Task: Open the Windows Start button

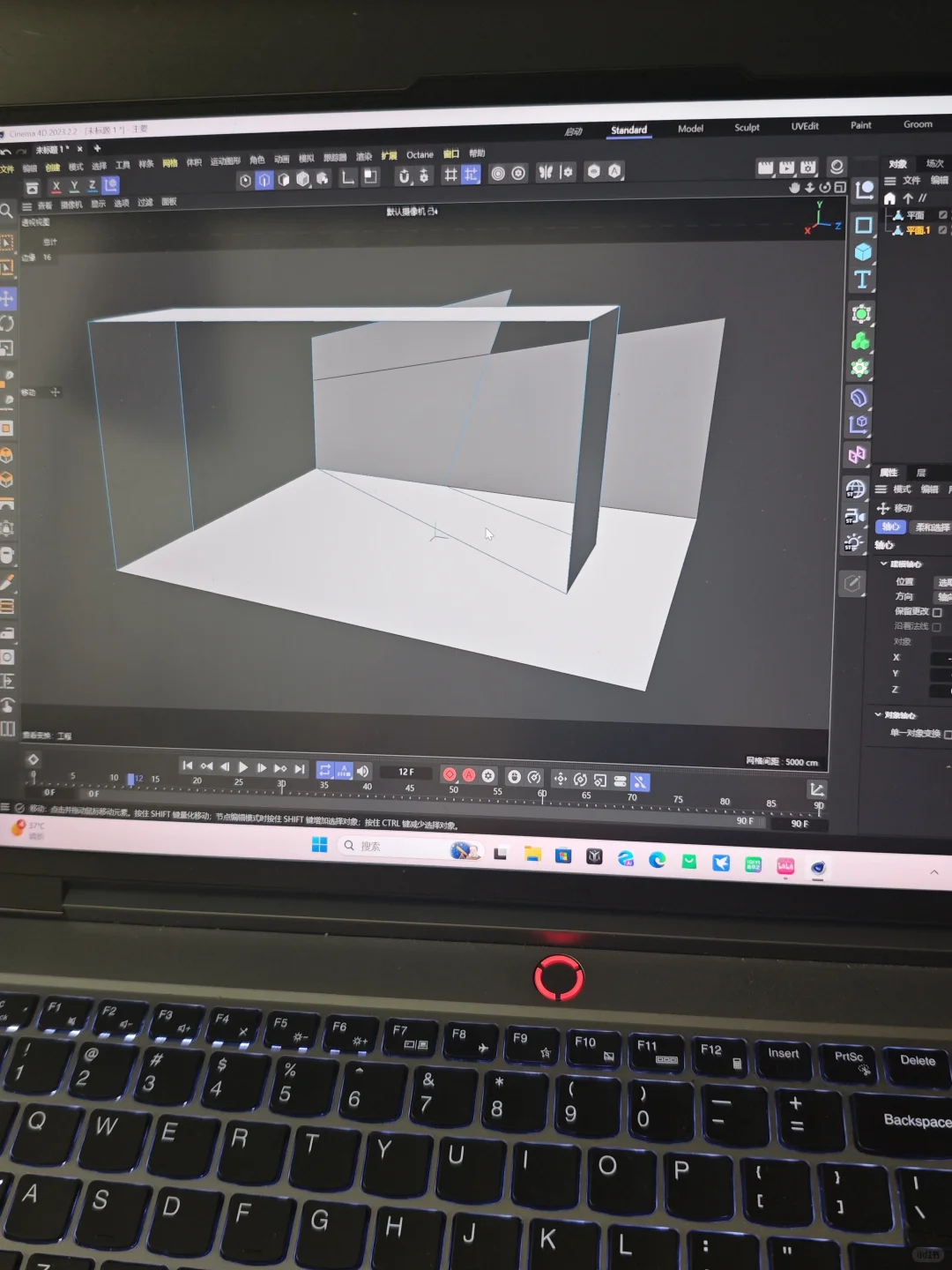Action: pyautogui.click(x=319, y=845)
